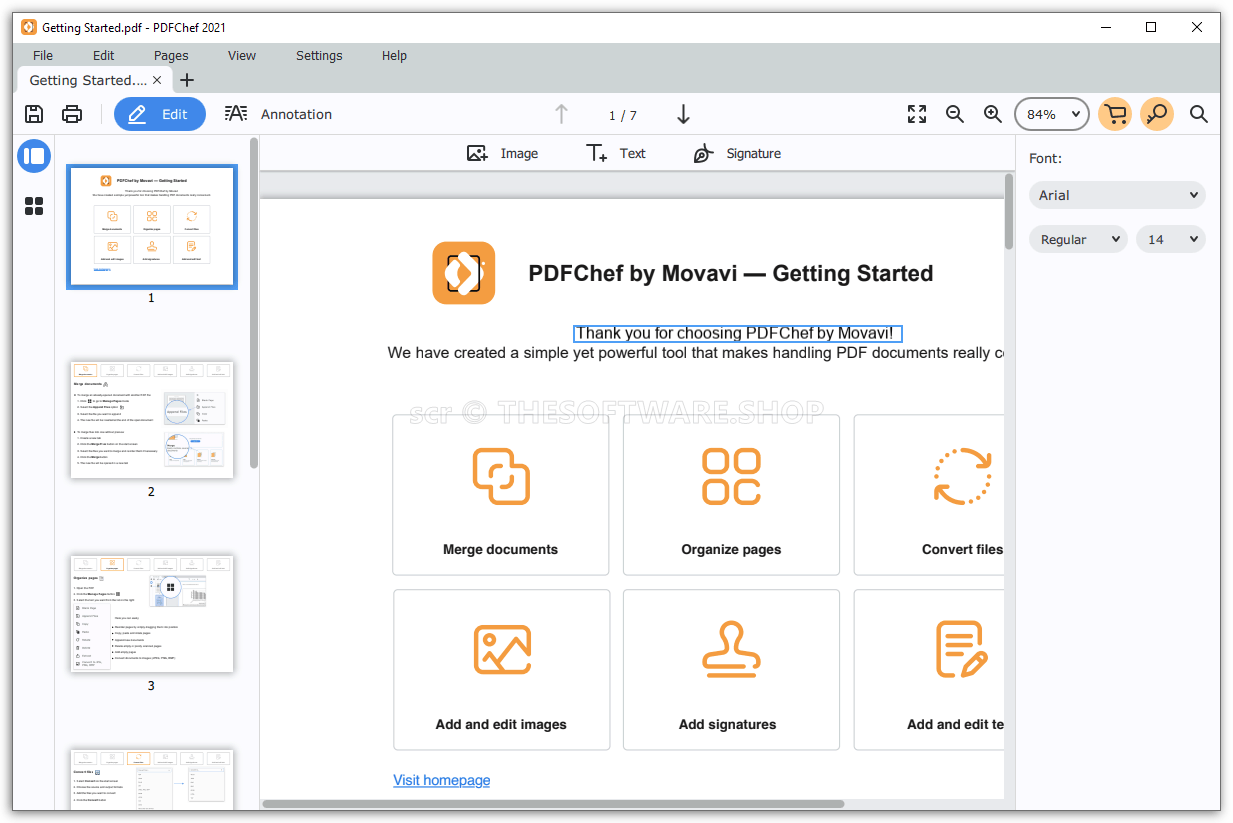Click the Convert files icon tile

(x=929, y=495)
